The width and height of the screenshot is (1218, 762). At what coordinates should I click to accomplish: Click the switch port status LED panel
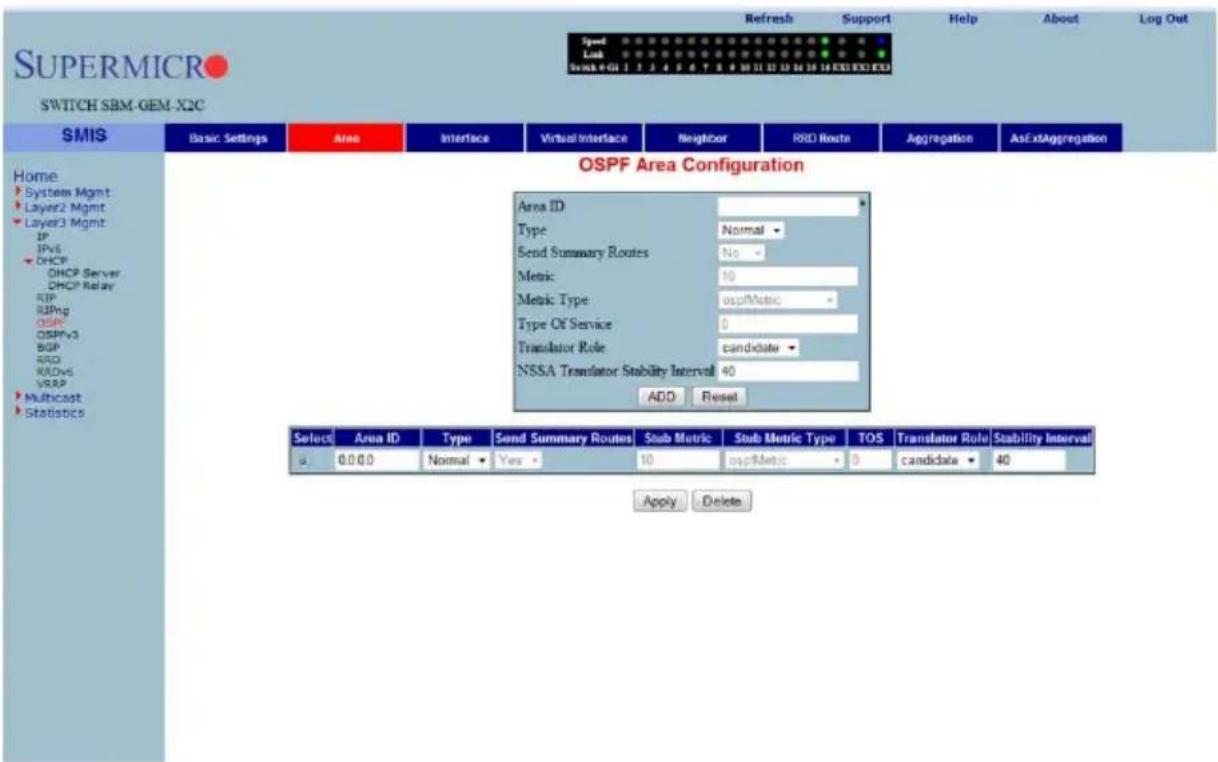(x=728, y=54)
